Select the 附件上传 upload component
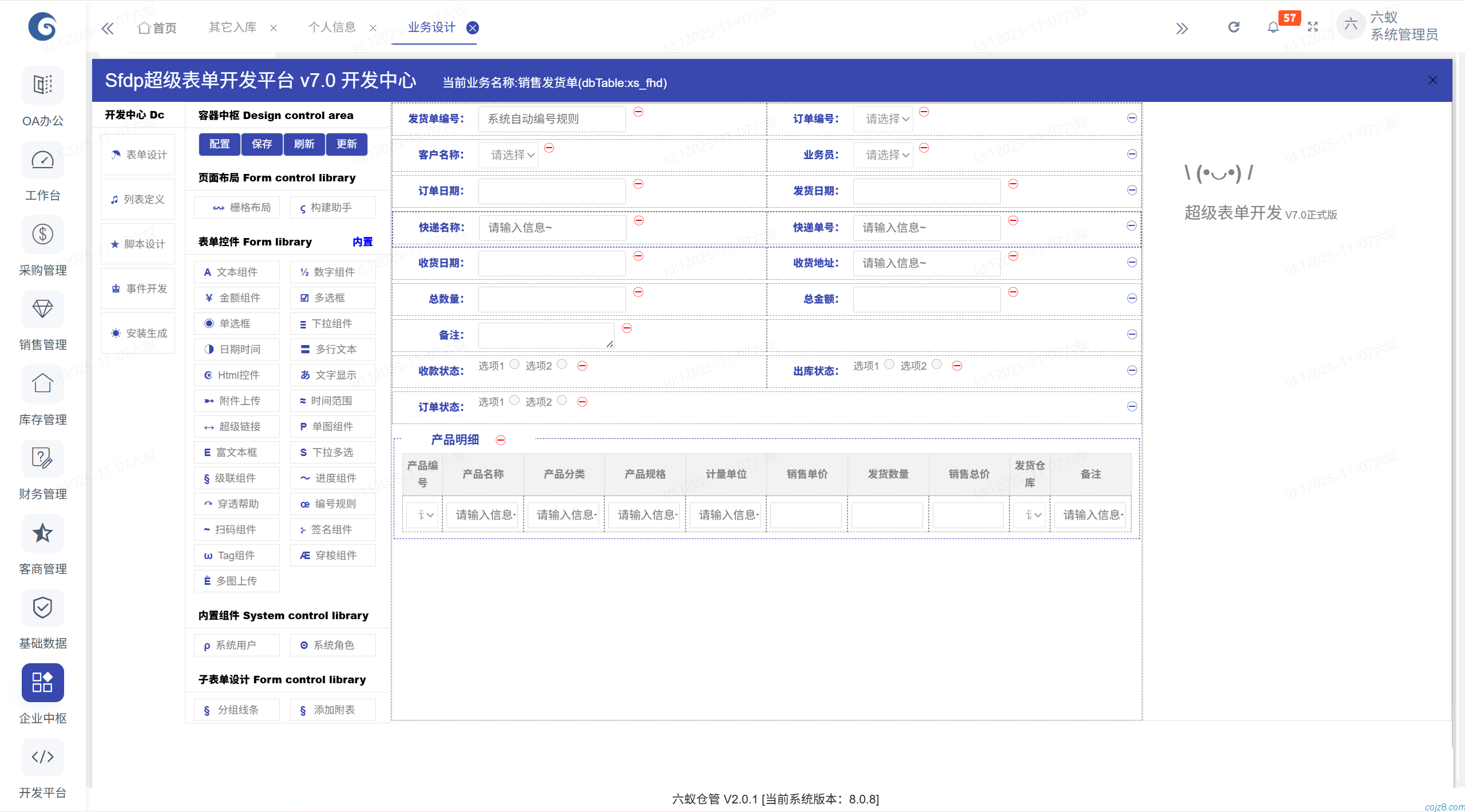This screenshot has width=1465, height=812. click(236, 401)
